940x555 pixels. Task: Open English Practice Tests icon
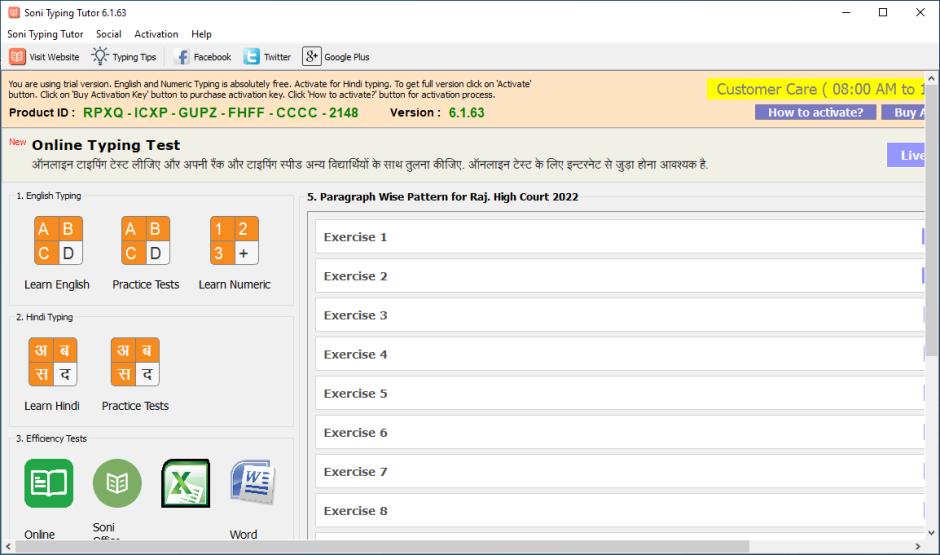pyautogui.click(x=145, y=241)
